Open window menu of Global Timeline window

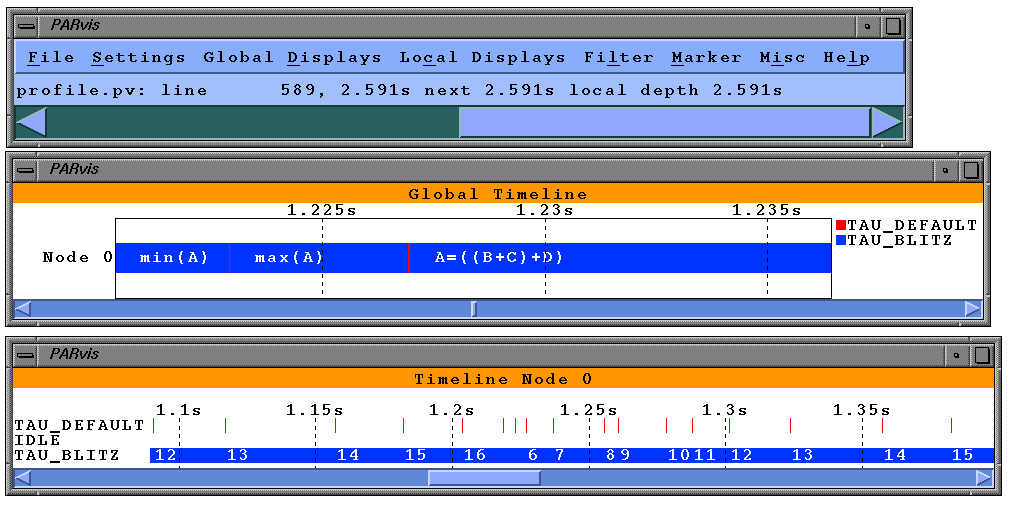(x=26, y=169)
